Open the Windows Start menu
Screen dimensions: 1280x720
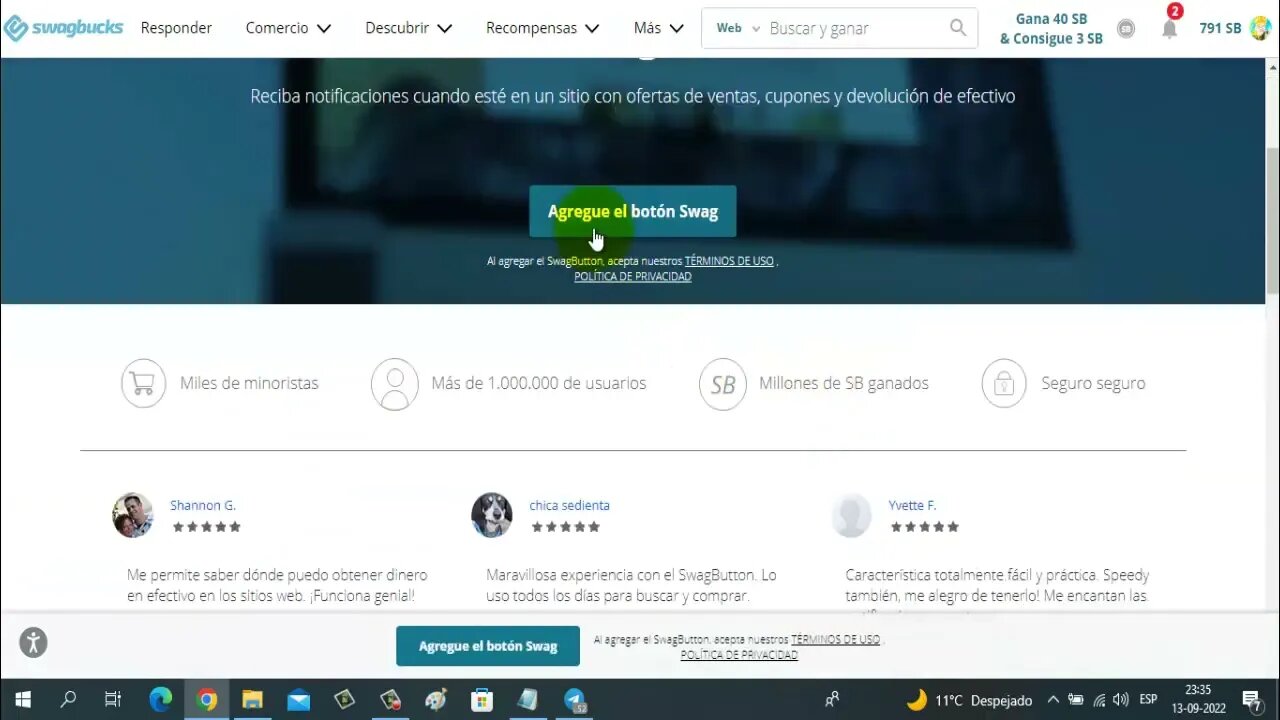pyautogui.click(x=22, y=700)
